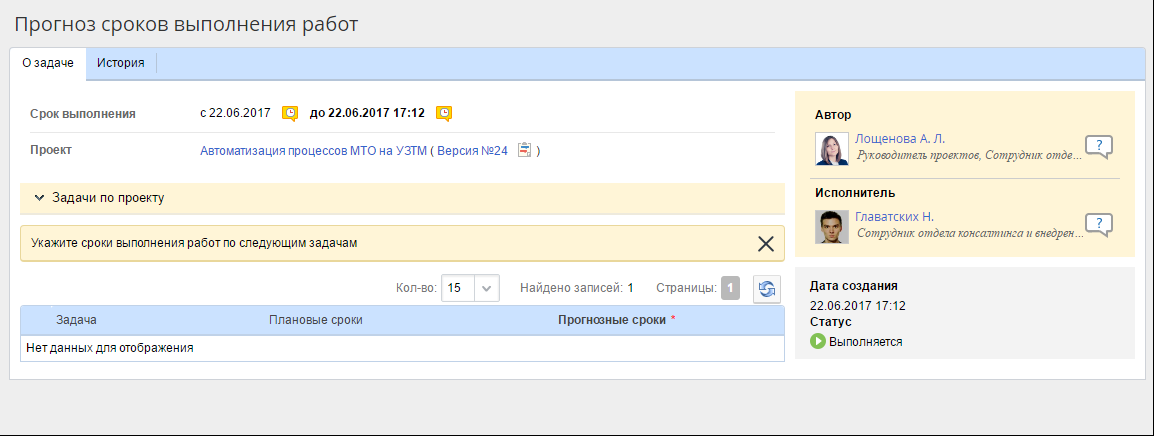This screenshot has width=1154, height=436.
Task: Collapse the Задачи по проекту section
Action: 40,198
